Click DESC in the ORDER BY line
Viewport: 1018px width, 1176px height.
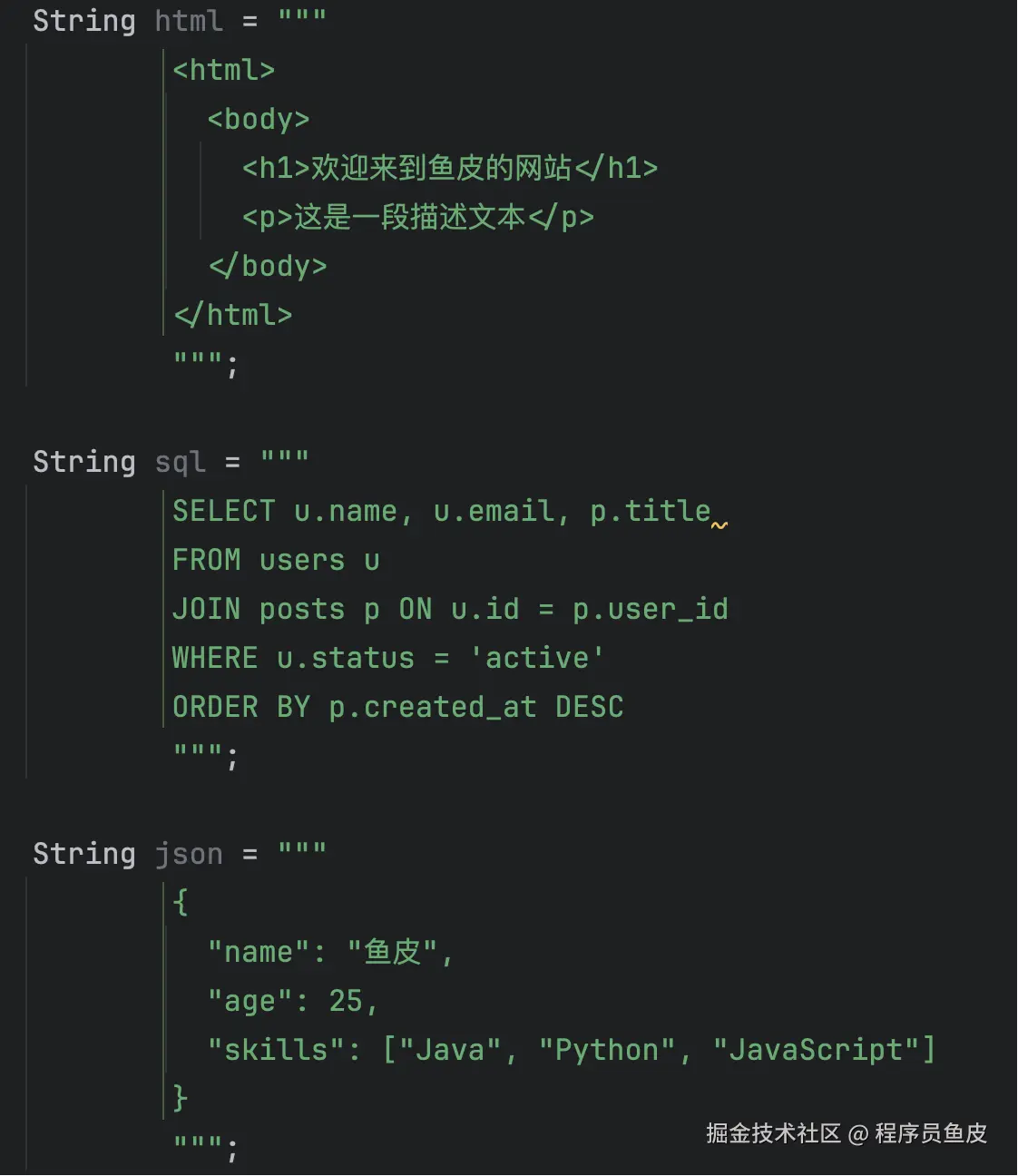click(589, 707)
